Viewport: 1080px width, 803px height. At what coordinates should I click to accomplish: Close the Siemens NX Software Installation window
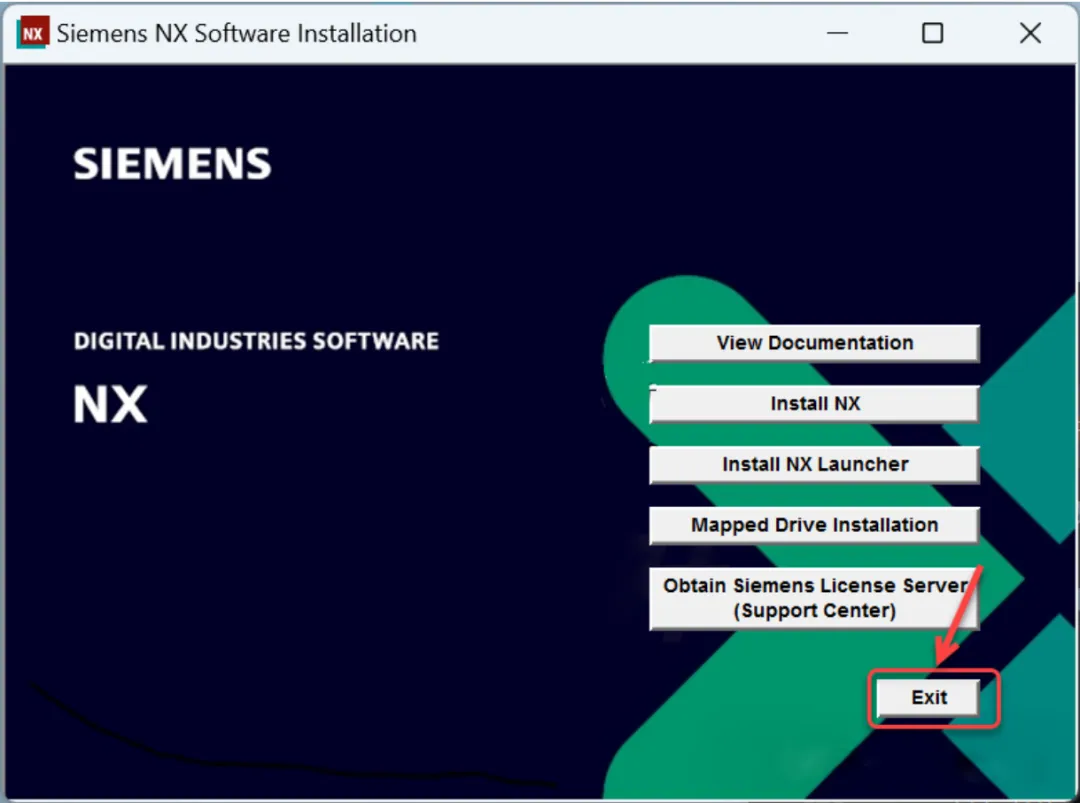tap(1030, 33)
